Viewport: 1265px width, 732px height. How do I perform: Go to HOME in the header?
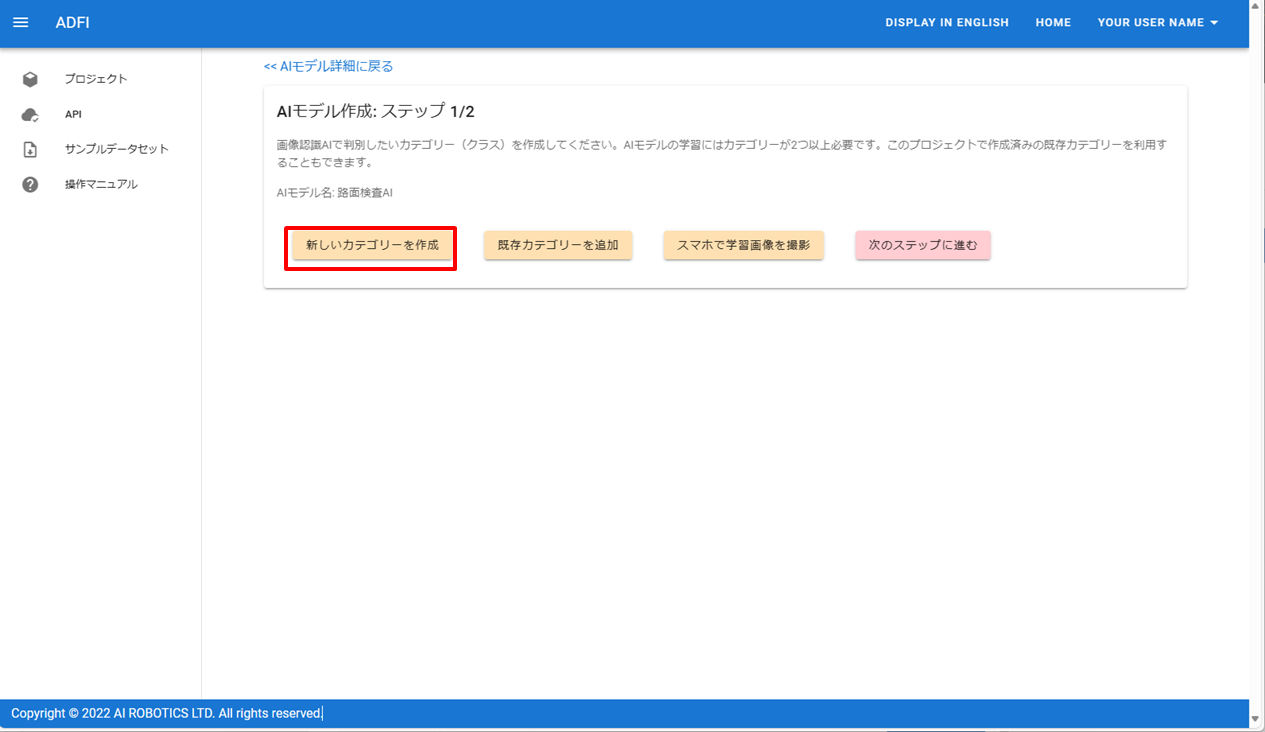click(1053, 22)
